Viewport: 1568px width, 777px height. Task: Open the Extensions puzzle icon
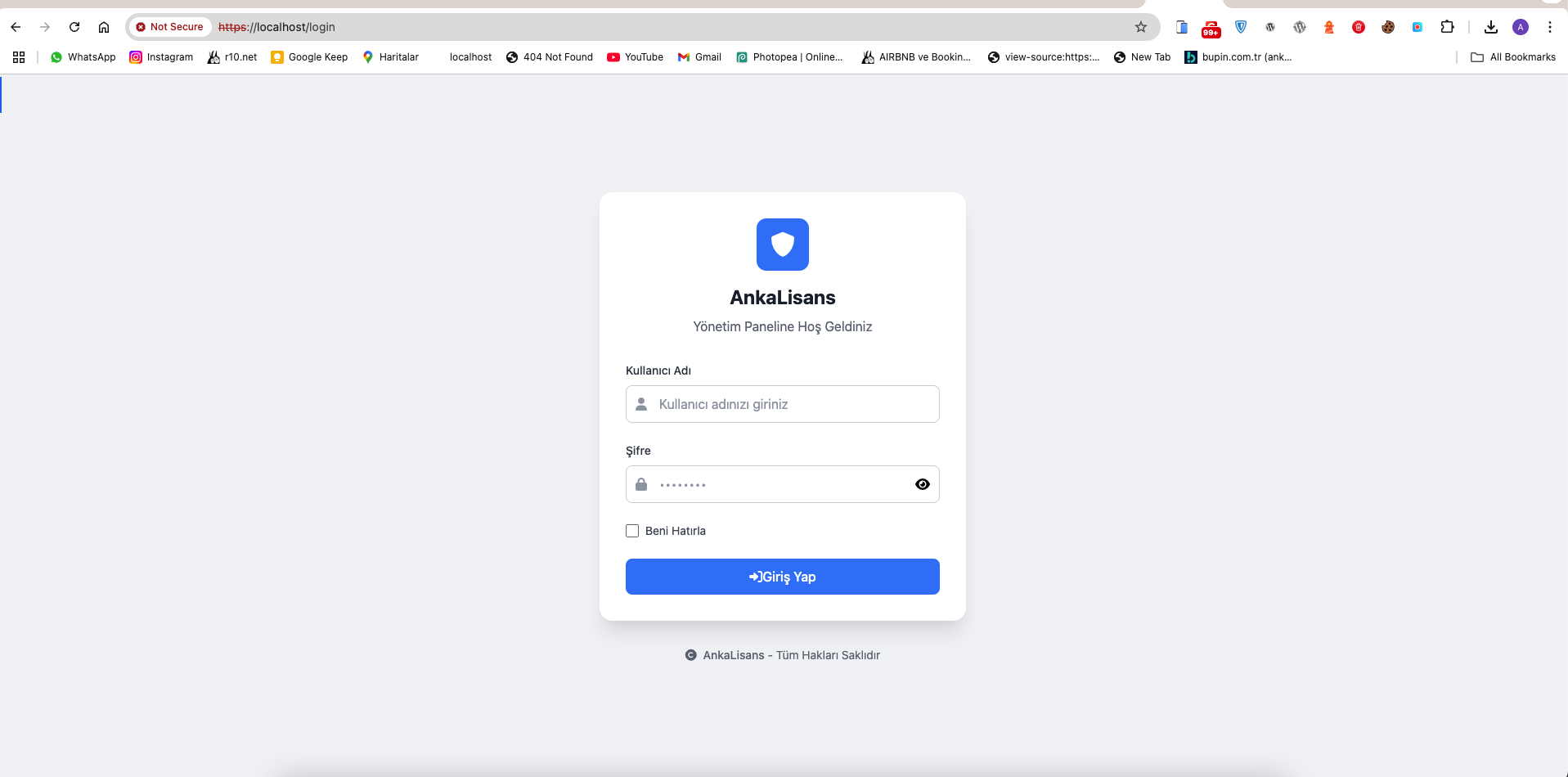pyautogui.click(x=1447, y=27)
